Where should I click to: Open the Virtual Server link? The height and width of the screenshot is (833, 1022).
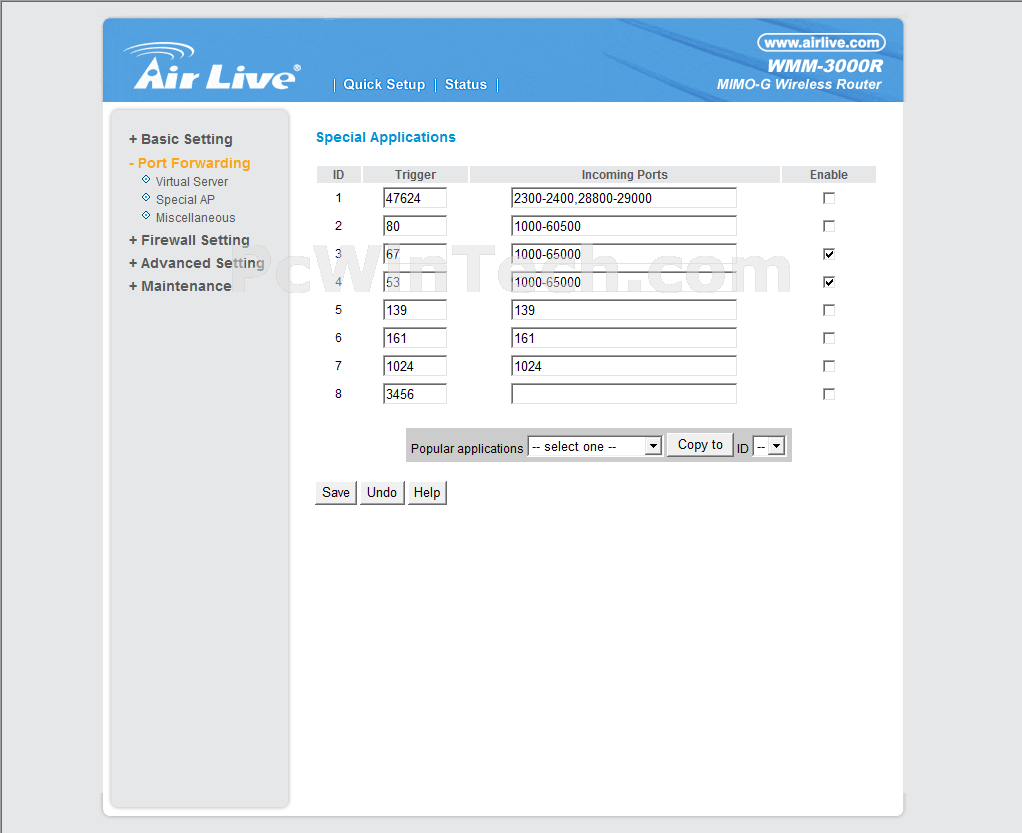pos(192,182)
